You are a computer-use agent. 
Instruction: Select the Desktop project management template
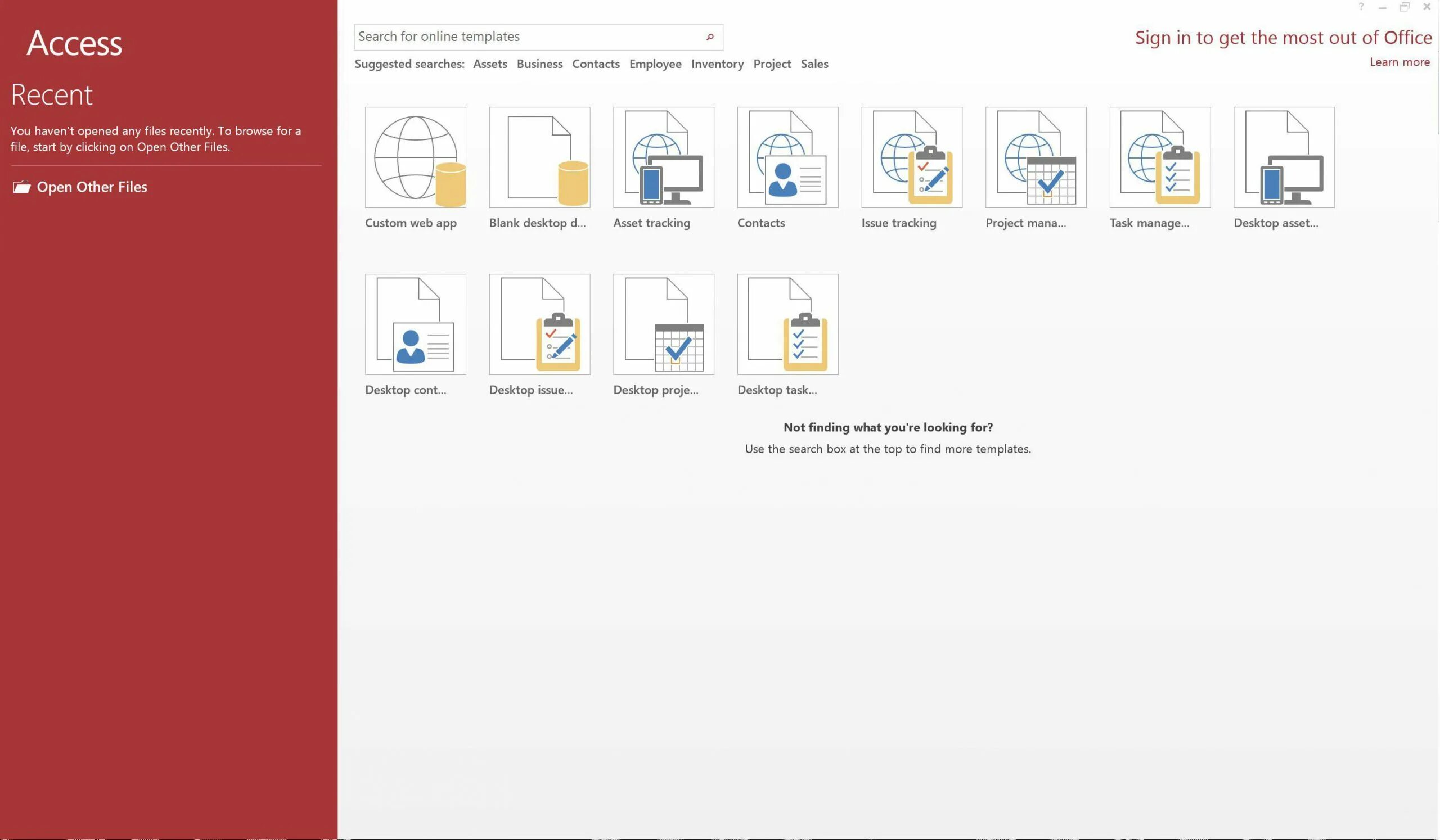(663, 324)
